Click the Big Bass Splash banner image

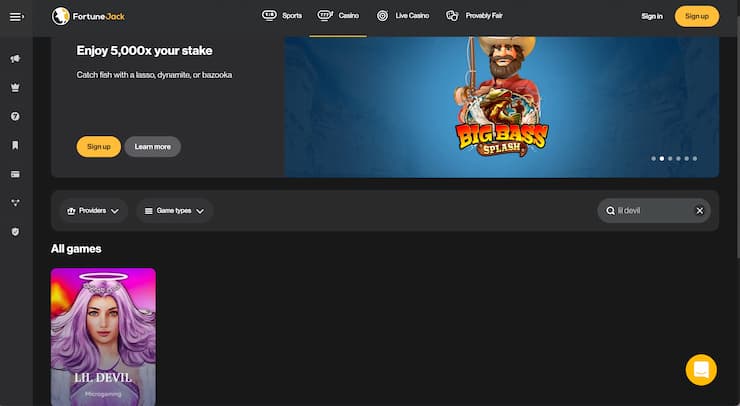tap(502, 107)
